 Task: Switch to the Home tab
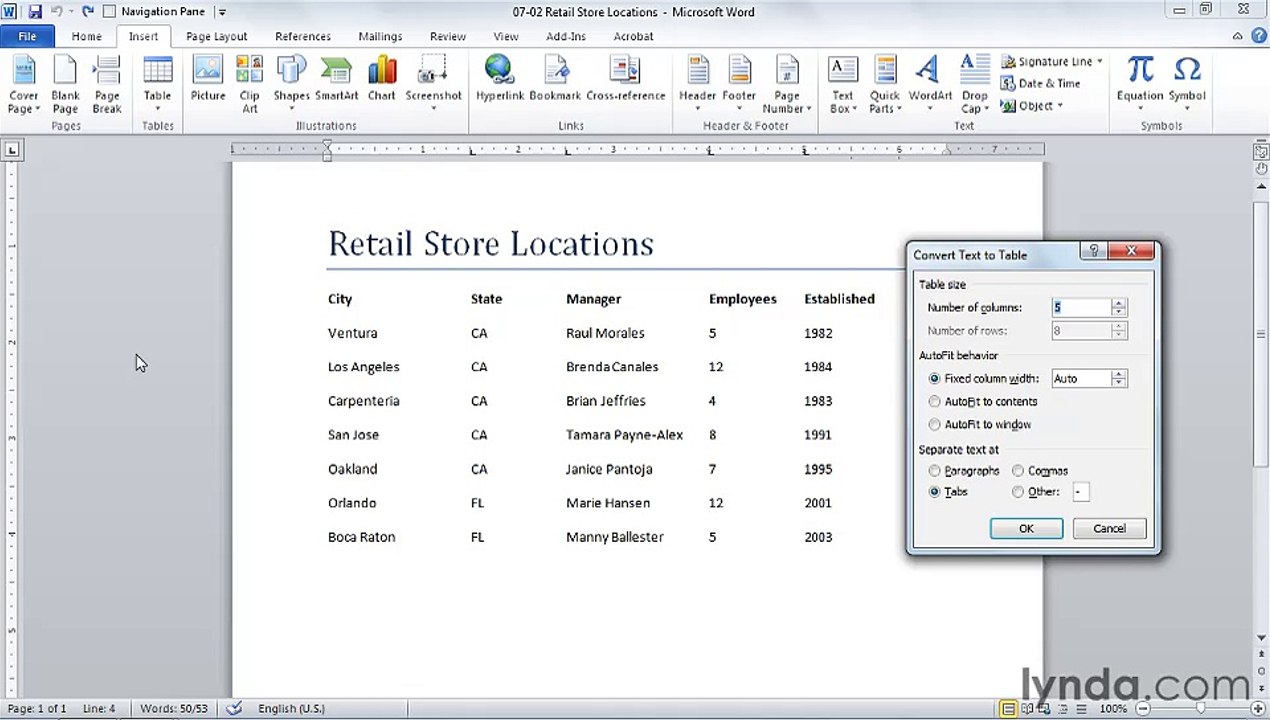click(x=86, y=36)
